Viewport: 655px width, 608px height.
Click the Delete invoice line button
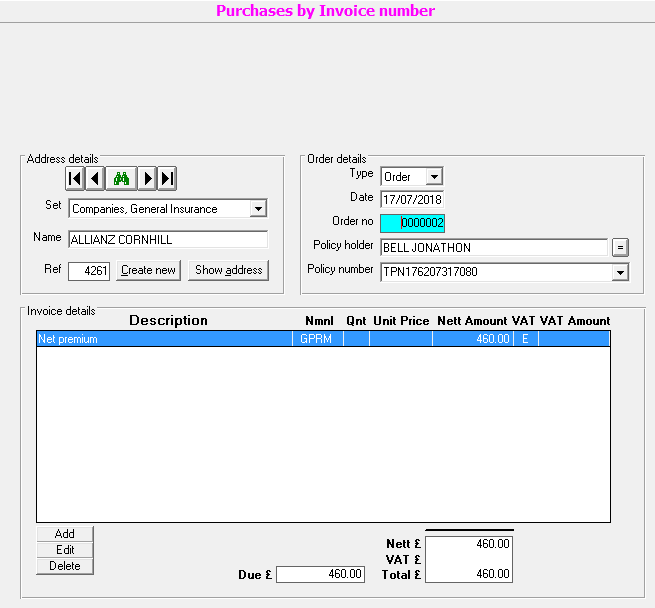[65, 566]
